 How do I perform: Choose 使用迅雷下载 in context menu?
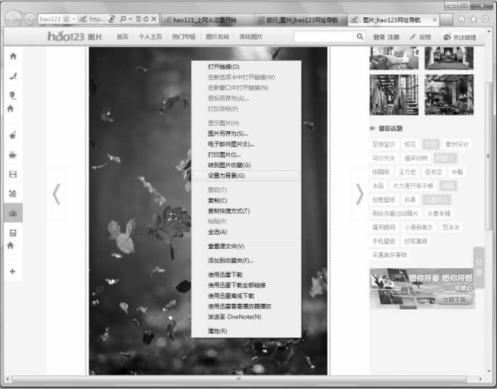pos(247,275)
